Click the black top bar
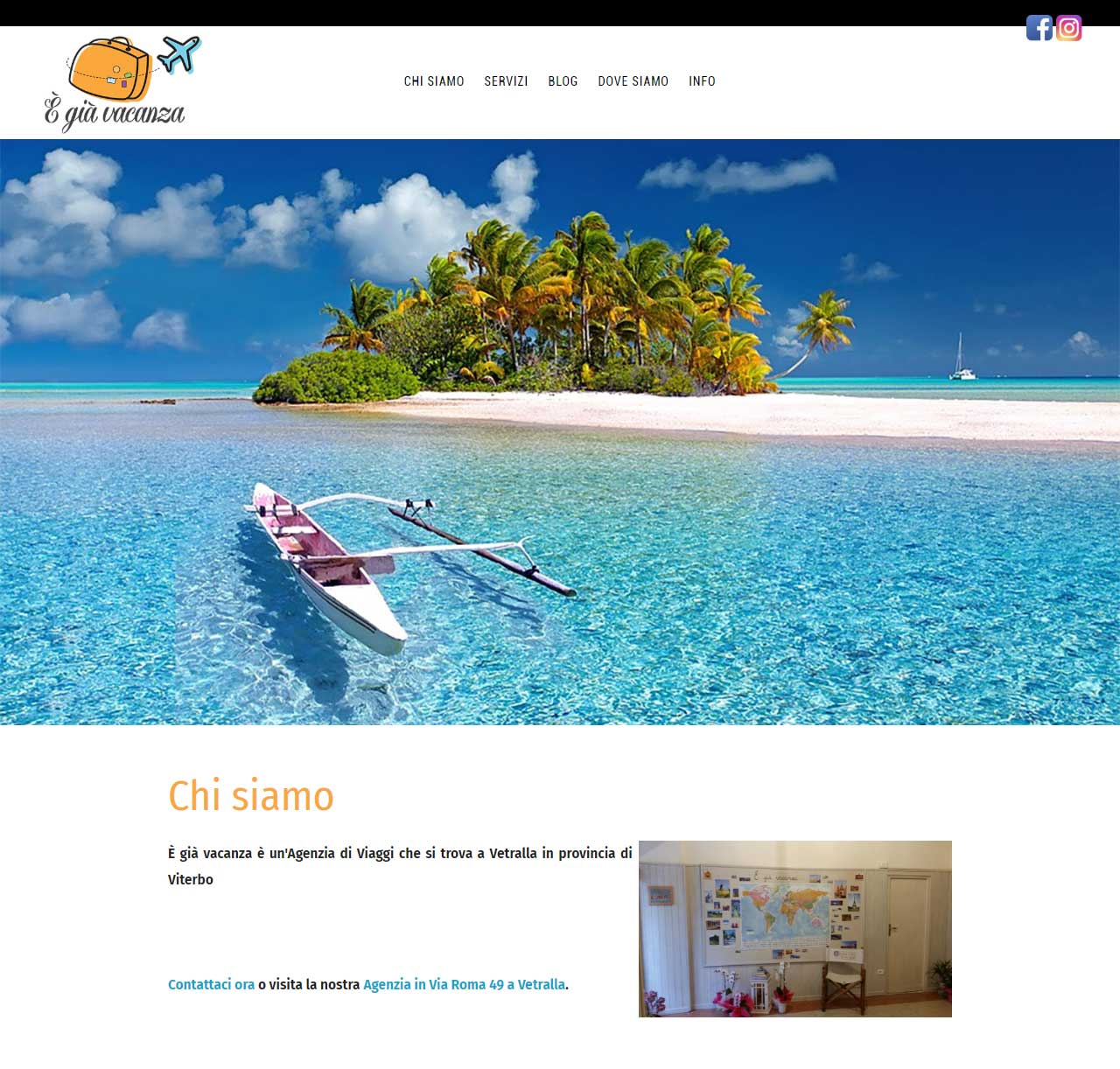 coord(560,13)
